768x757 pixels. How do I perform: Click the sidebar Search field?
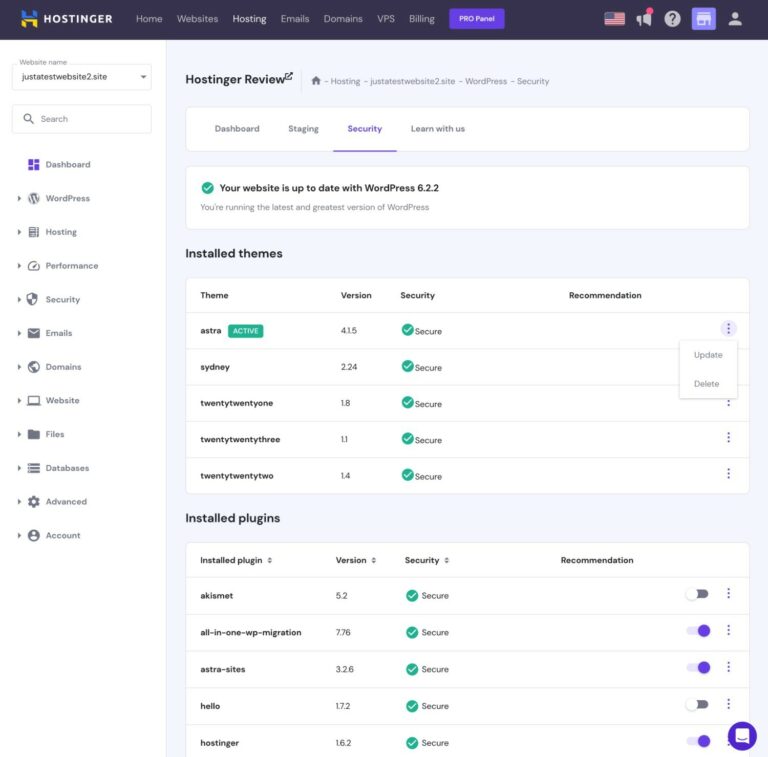pos(82,119)
